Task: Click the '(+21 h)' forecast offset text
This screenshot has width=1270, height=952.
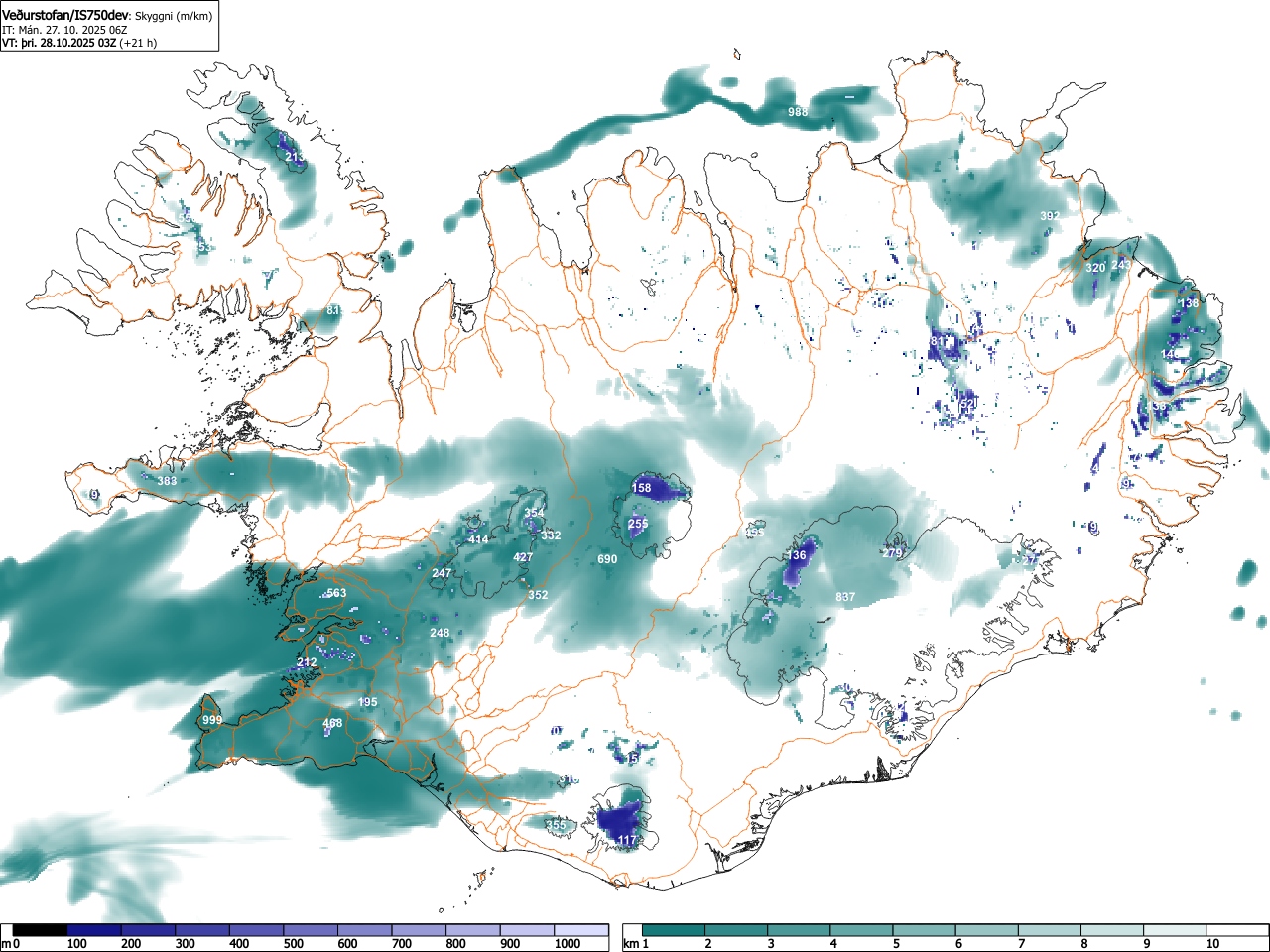Action: (x=138, y=43)
